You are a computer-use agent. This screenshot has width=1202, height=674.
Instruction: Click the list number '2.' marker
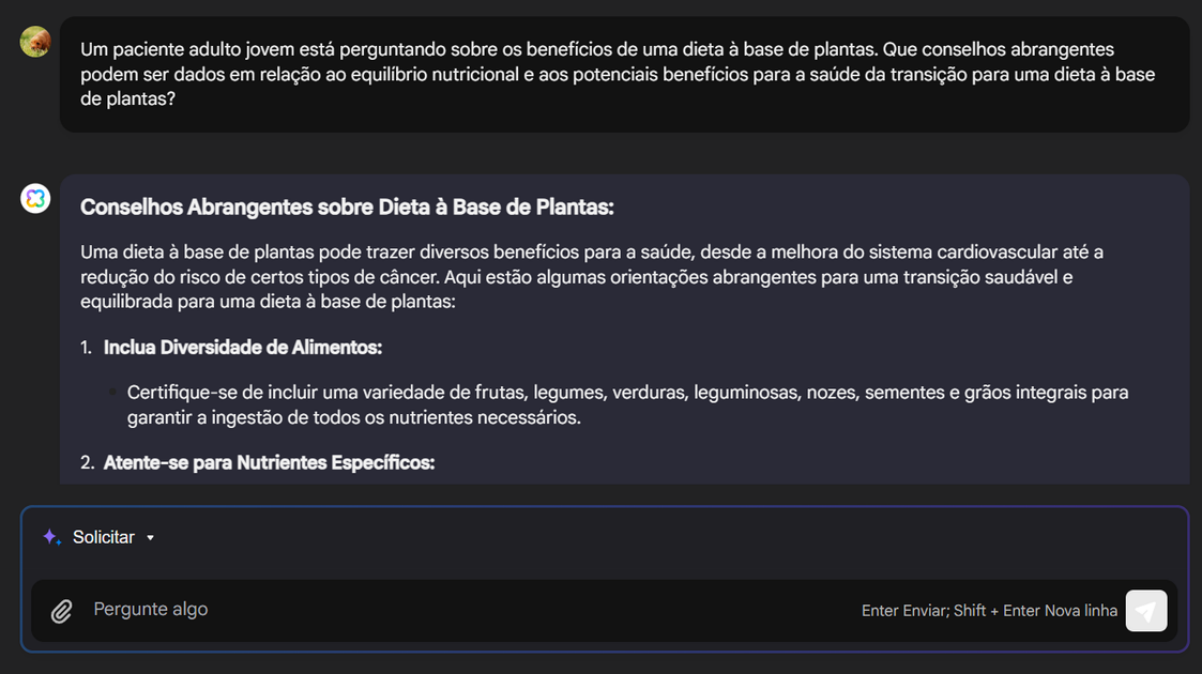point(87,463)
